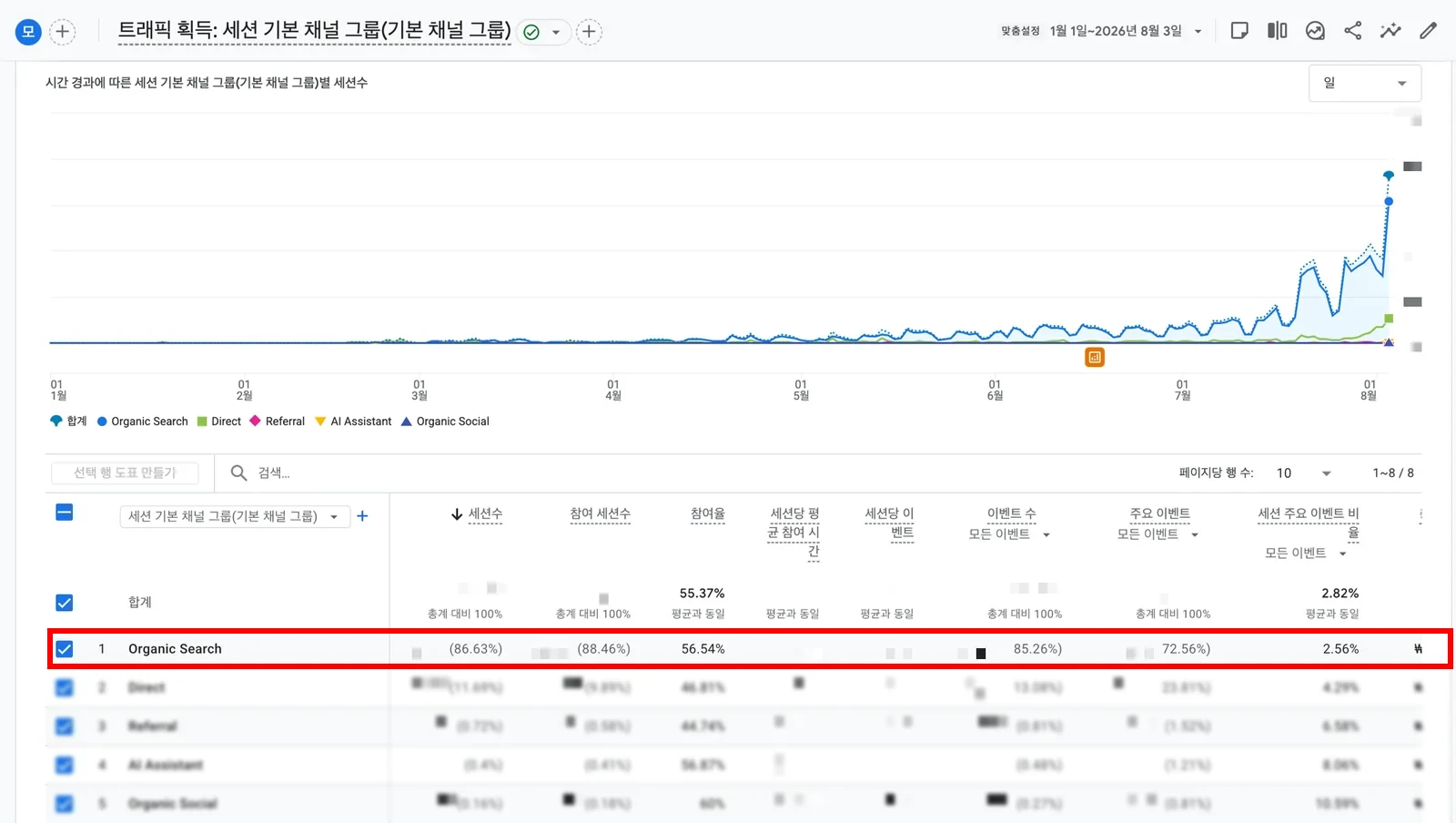Open the dropdown arrow beside the green check
Image resolution: width=1456 pixels, height=823 pixels.
(556, 32)
